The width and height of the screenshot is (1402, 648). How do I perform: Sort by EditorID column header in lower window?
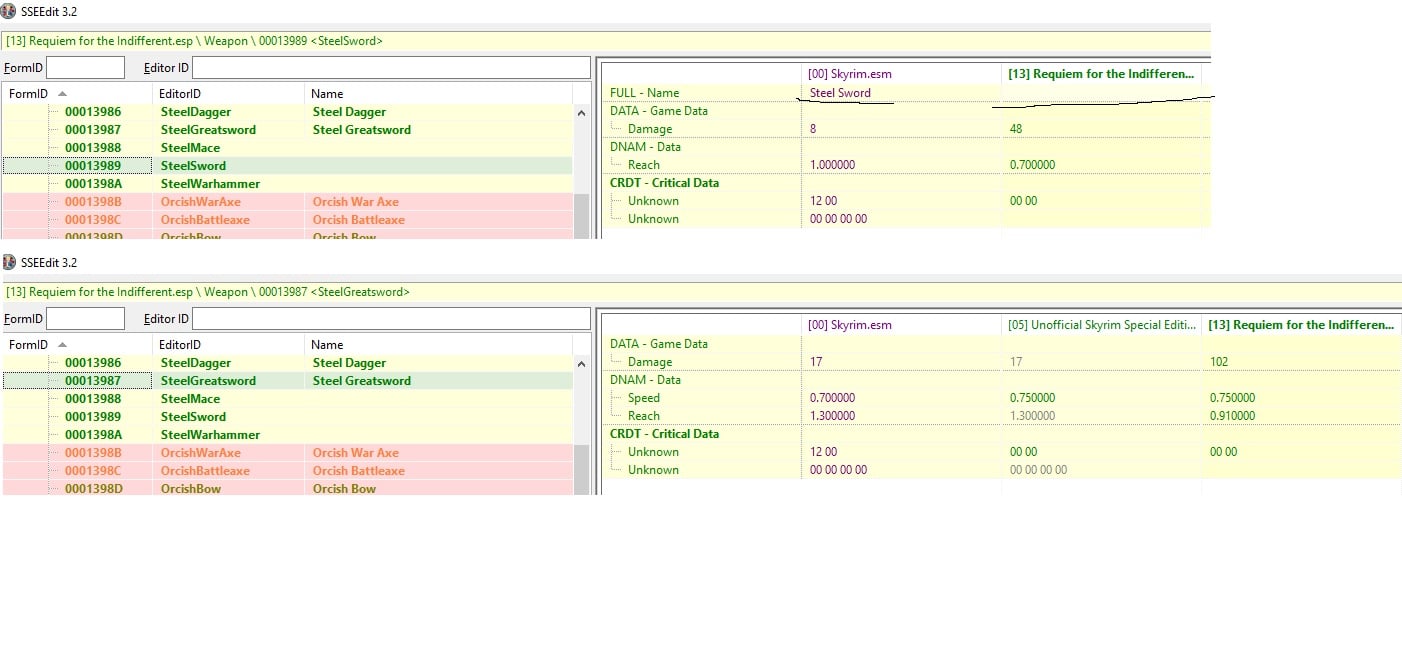click(x=229, y=344)
